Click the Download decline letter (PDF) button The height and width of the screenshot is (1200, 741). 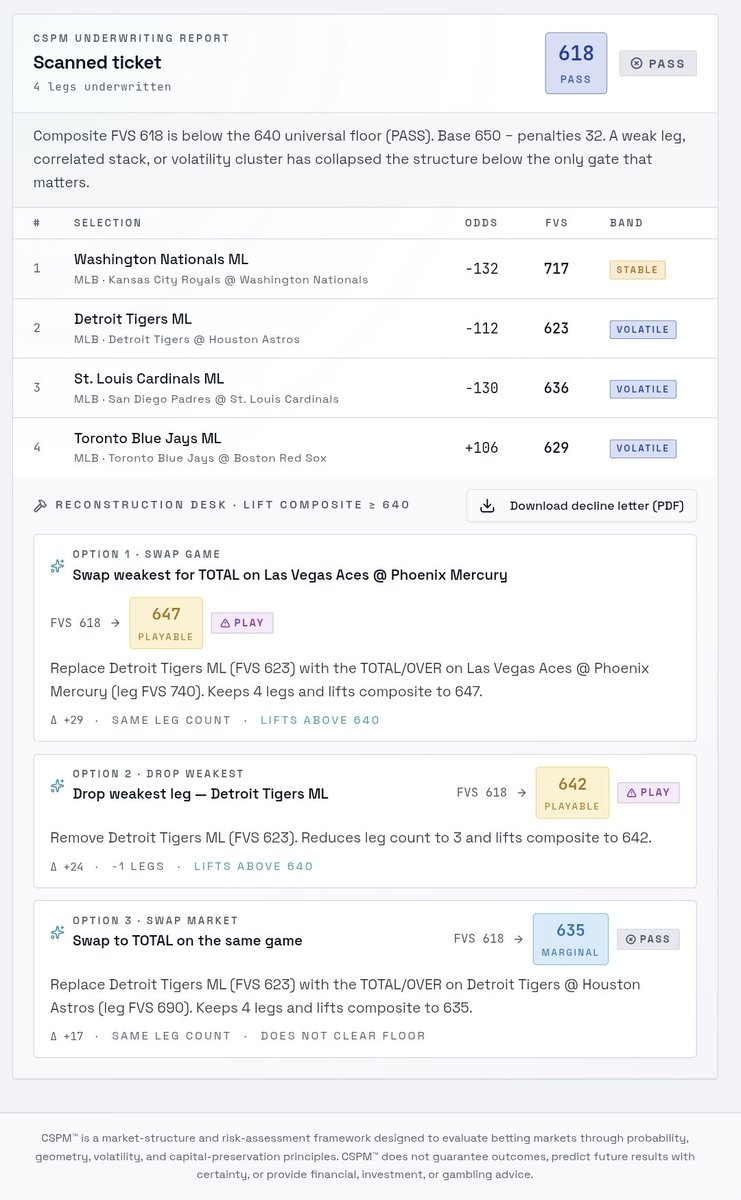coord(582,506)
